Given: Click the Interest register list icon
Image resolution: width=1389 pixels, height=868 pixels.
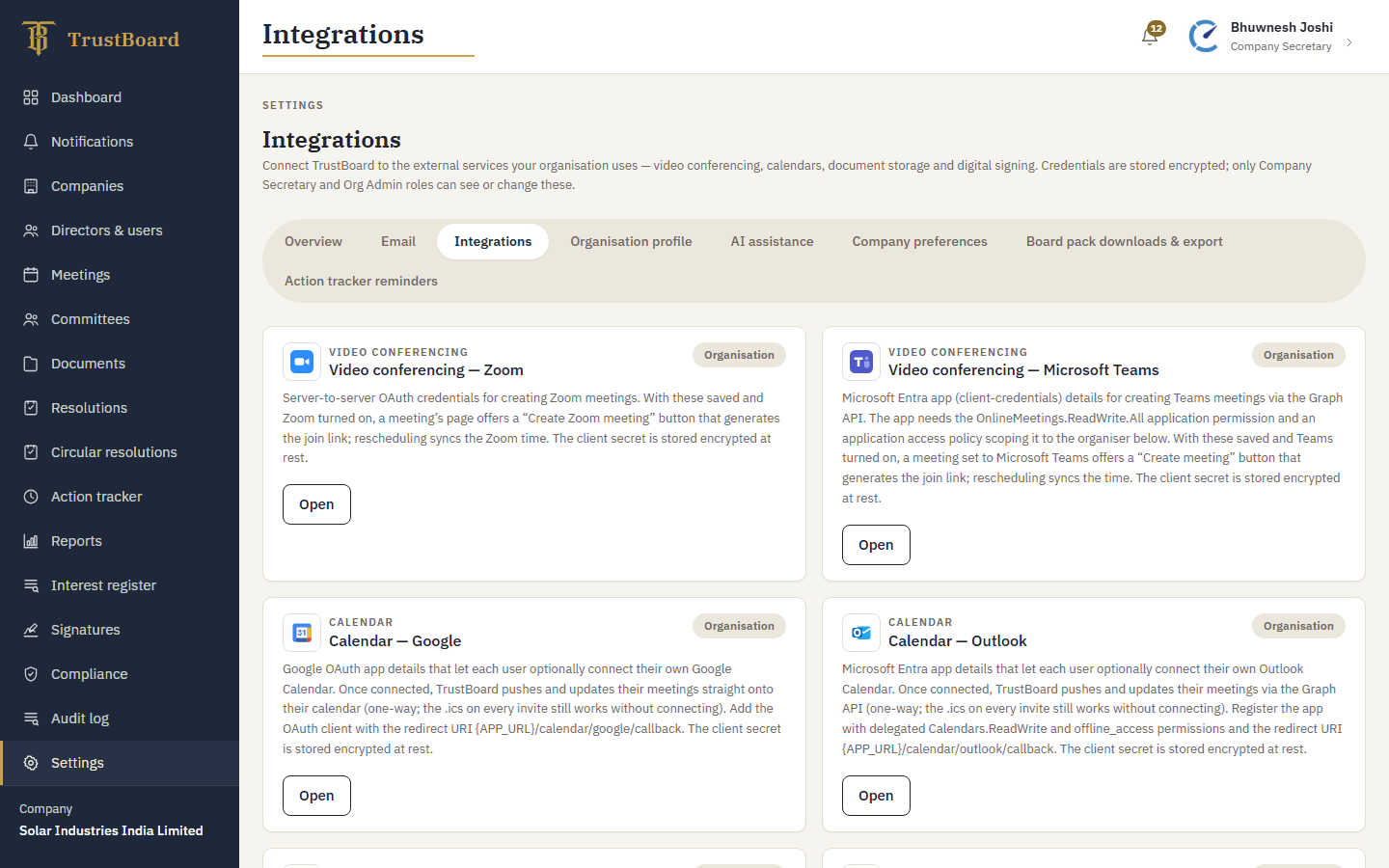Looking at the screenshot, I should [x=31, y=585].
